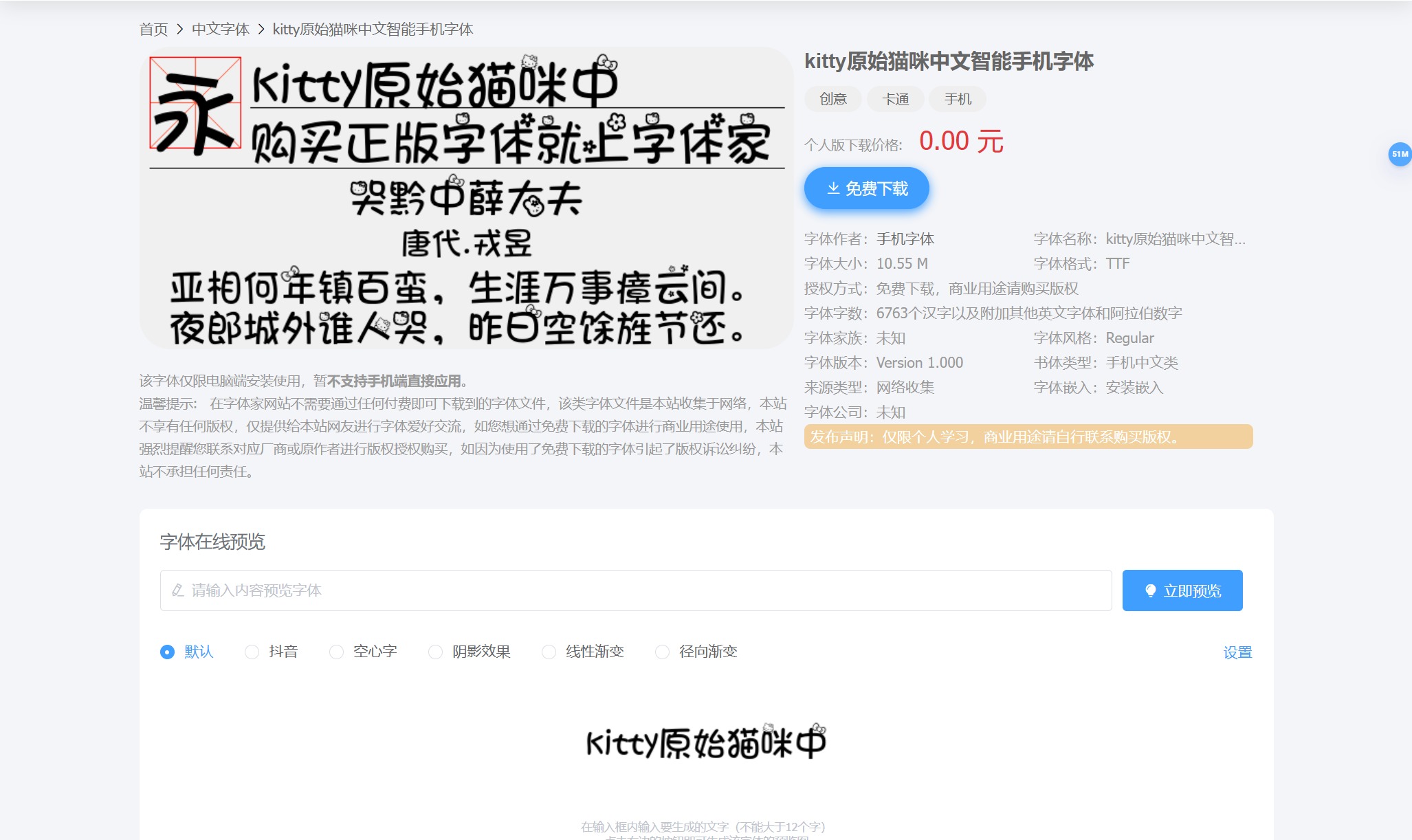This screenshot has height=840, width=1412.
Task: Open the 创意 tag
Action: 833,99
